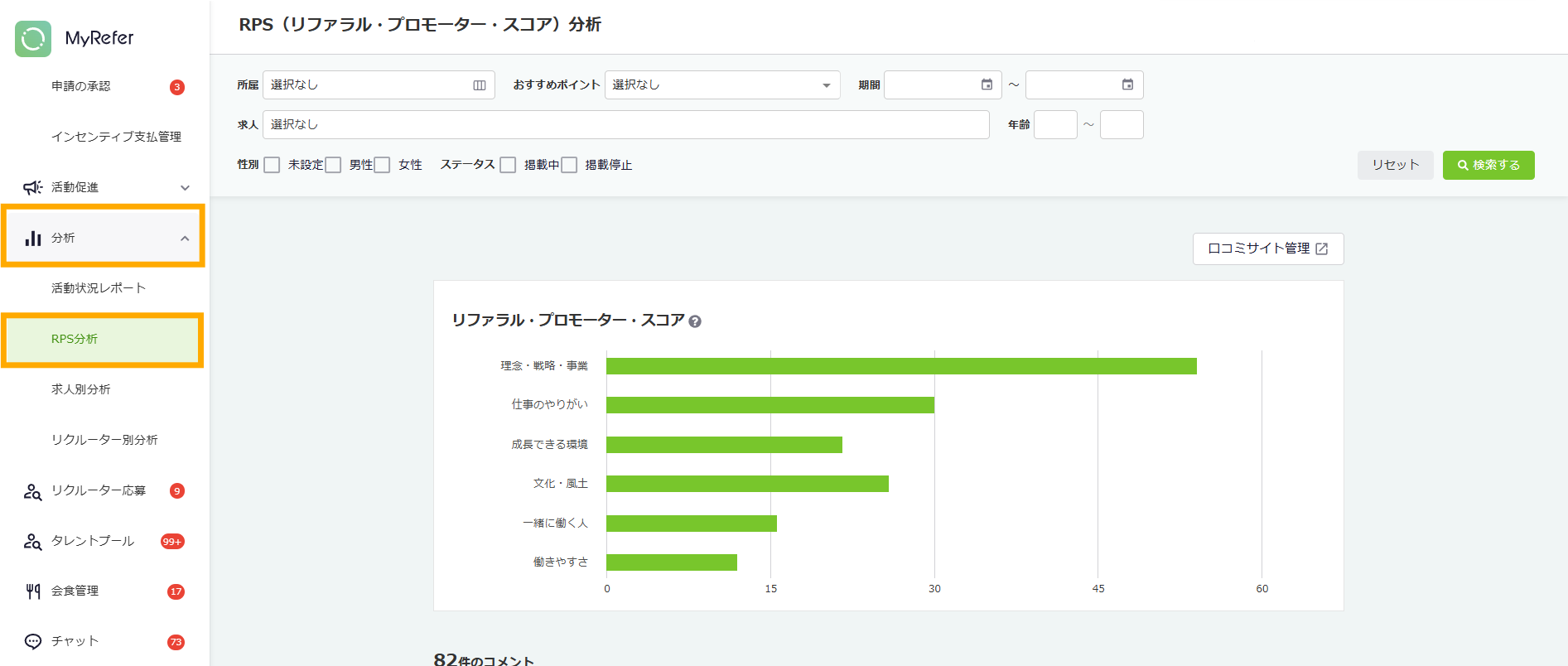Image resolution: width=1568 pixels, height=666 pixels.
Task: Toggle the 掲載中 status checkbox
Action: click(508, 165)
